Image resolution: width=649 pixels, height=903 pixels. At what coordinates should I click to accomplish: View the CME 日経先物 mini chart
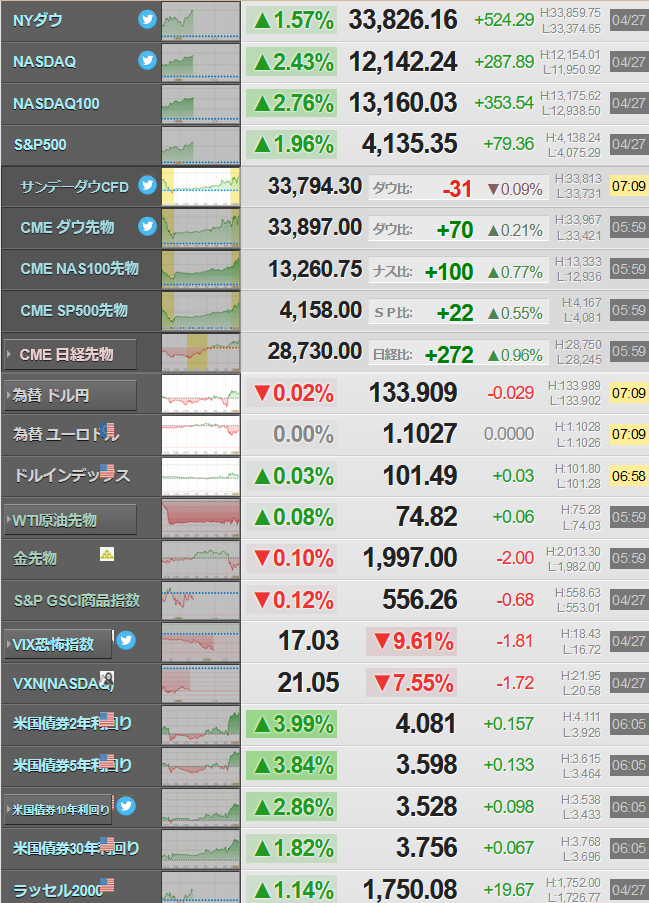pos(200,352)
